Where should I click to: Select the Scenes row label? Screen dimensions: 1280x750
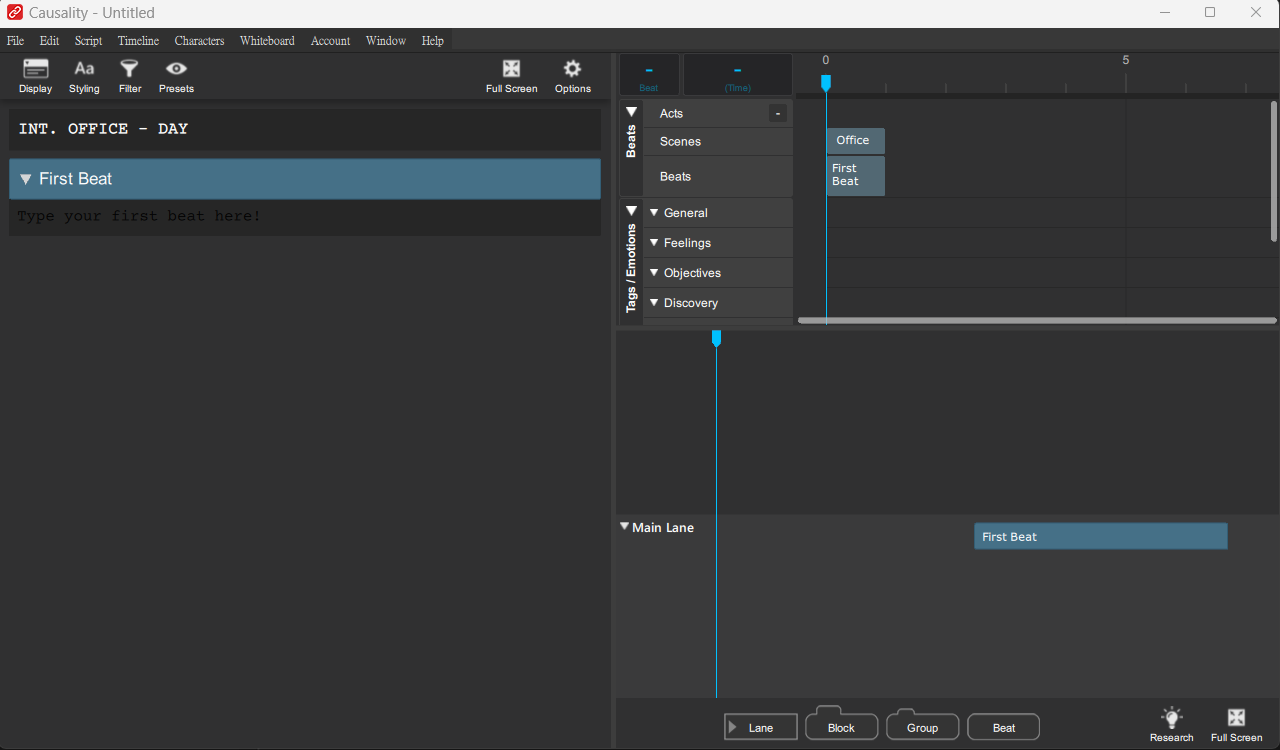click(680, 142)
